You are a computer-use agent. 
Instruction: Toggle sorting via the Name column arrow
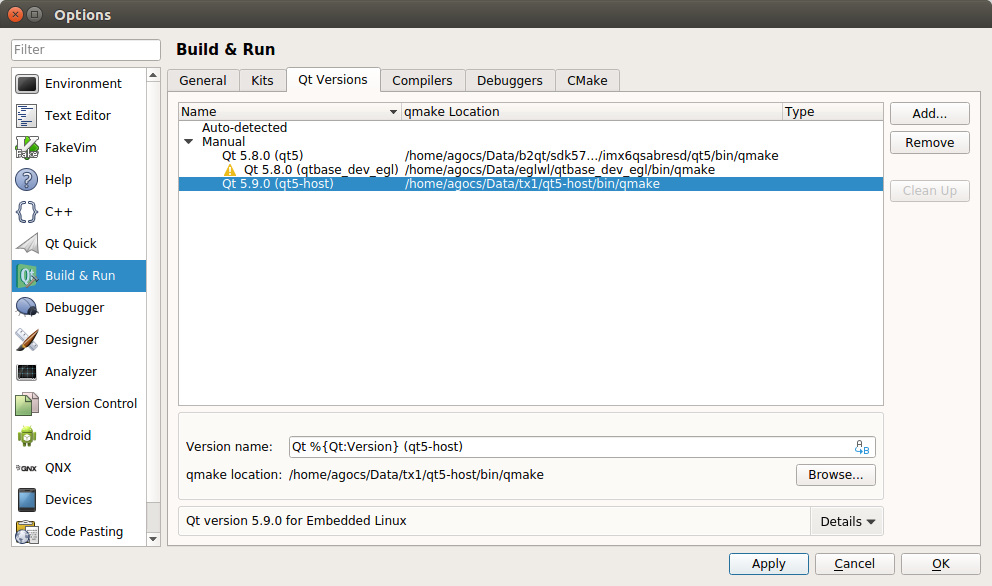coord(394,111)
